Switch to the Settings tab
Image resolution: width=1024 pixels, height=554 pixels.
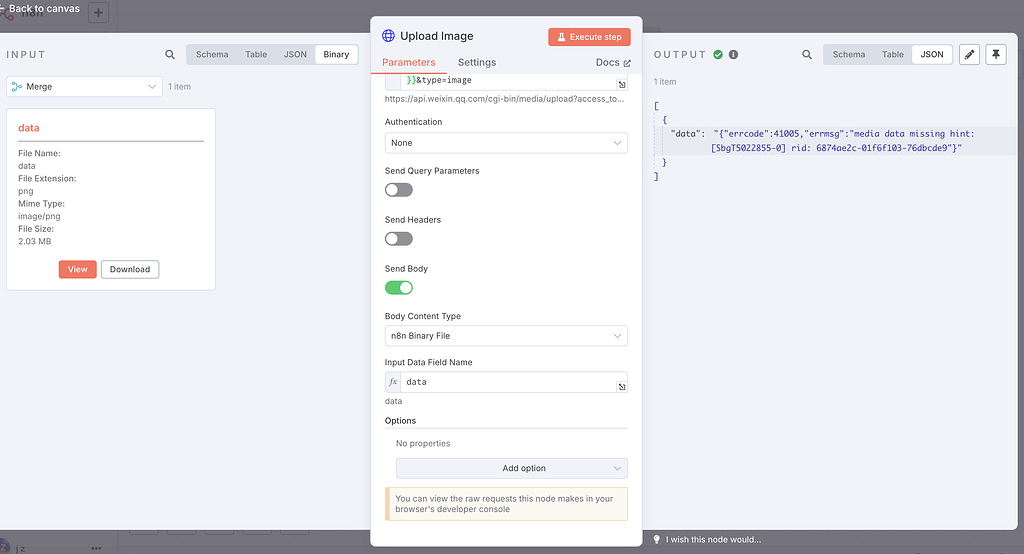pos(477,63)
